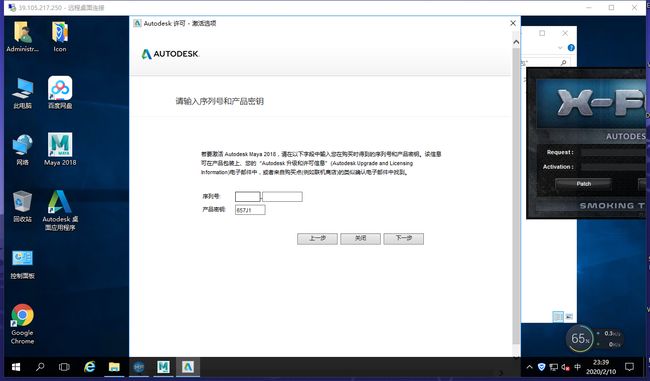Open the Windows Start menu
The image size is (650, 381).
(16, 367)
